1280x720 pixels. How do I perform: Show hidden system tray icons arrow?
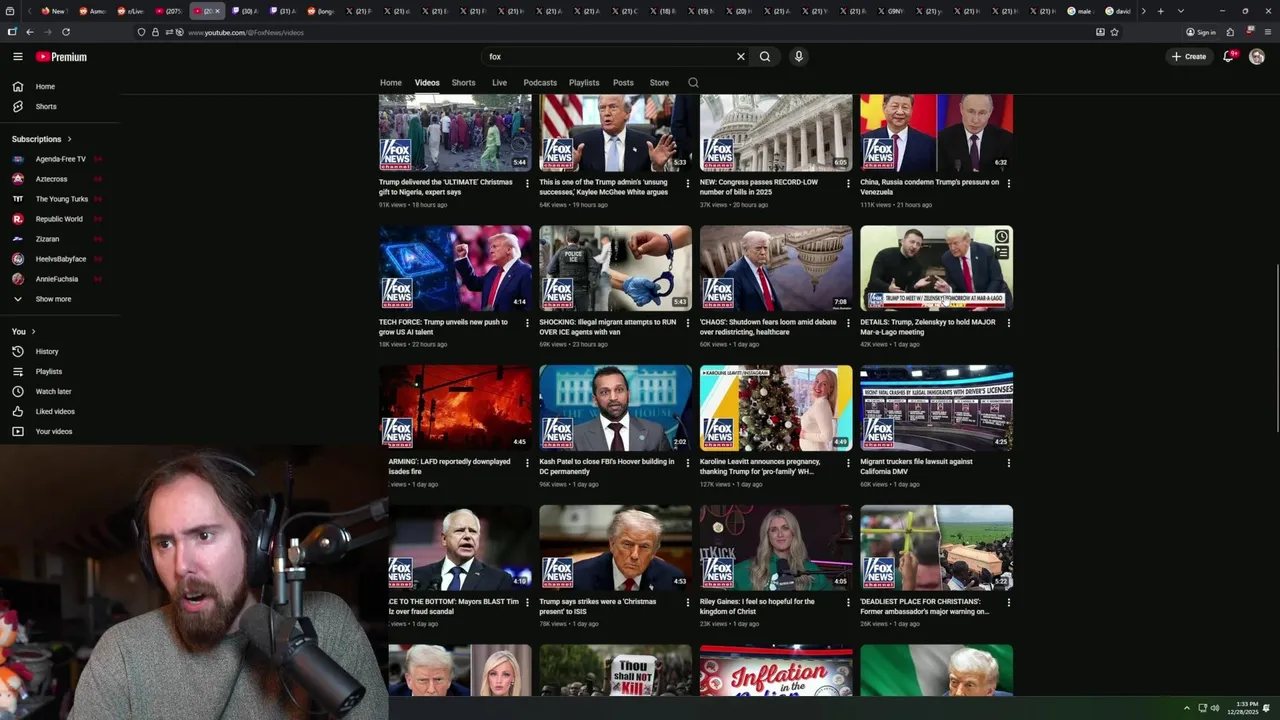(x=1187, y=708)
